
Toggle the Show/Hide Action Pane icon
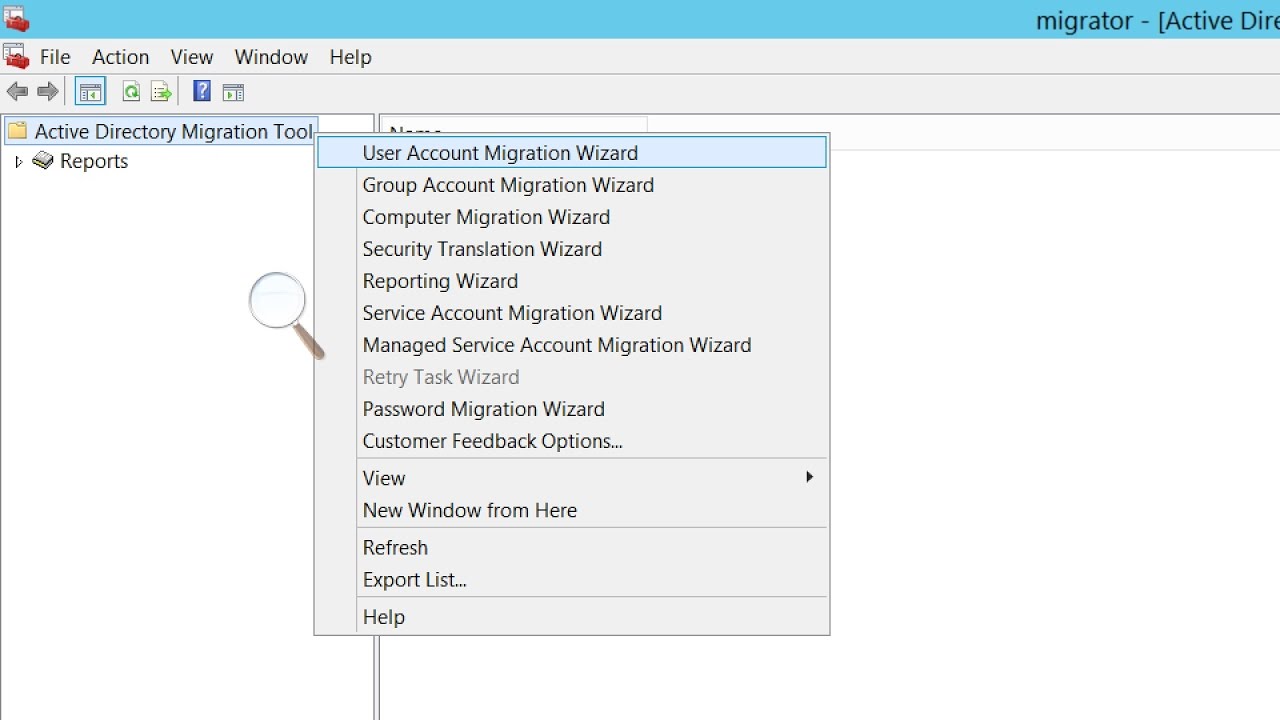point(233,92)
